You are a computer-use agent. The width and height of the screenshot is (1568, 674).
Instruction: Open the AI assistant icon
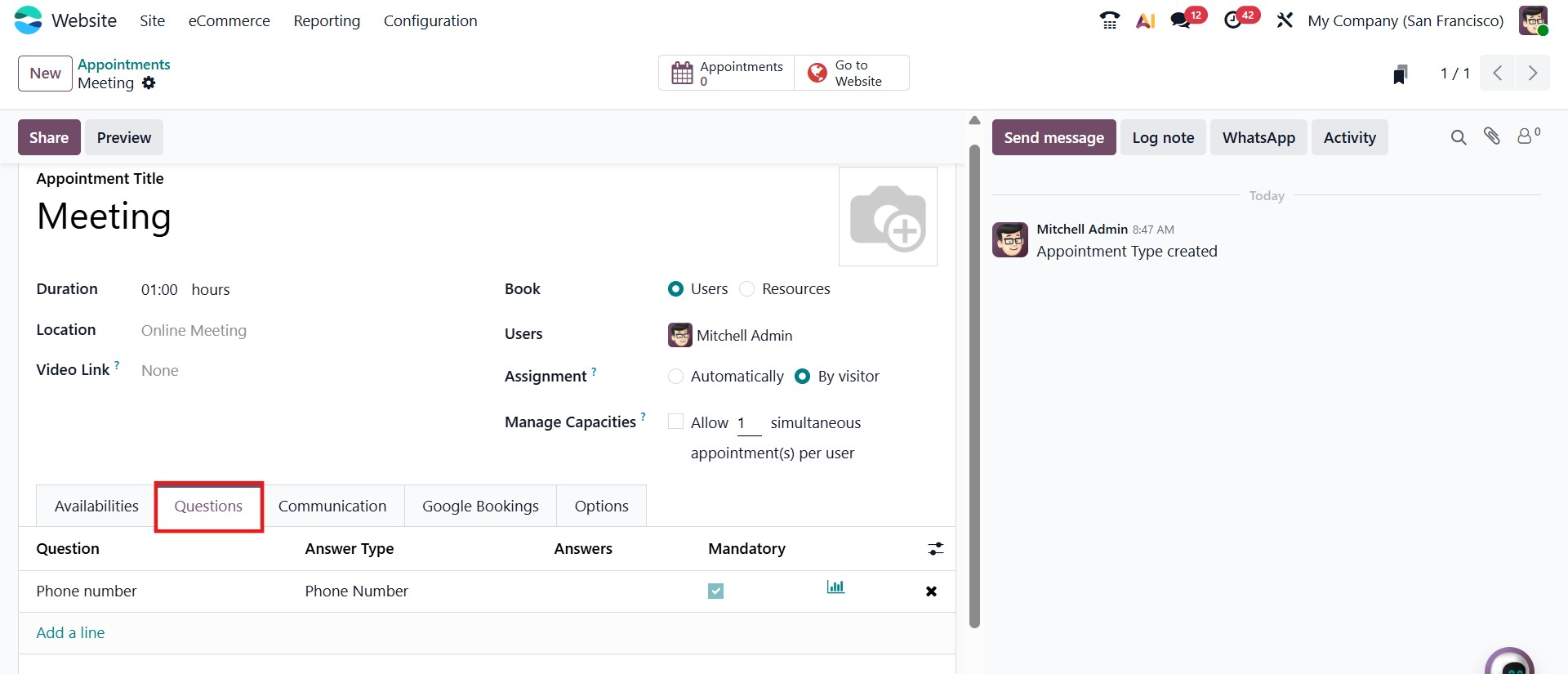(1145, 20)
